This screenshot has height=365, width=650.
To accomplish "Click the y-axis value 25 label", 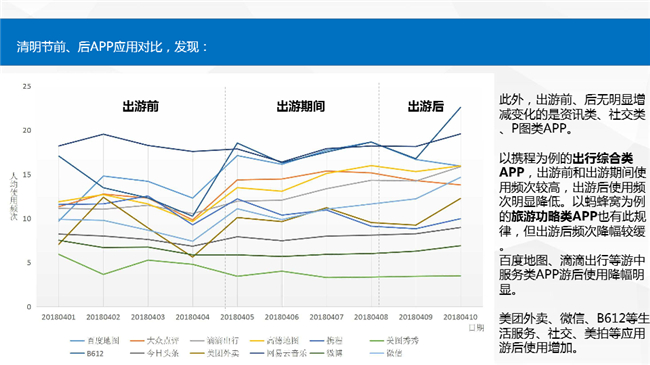I will pos(27,86).
